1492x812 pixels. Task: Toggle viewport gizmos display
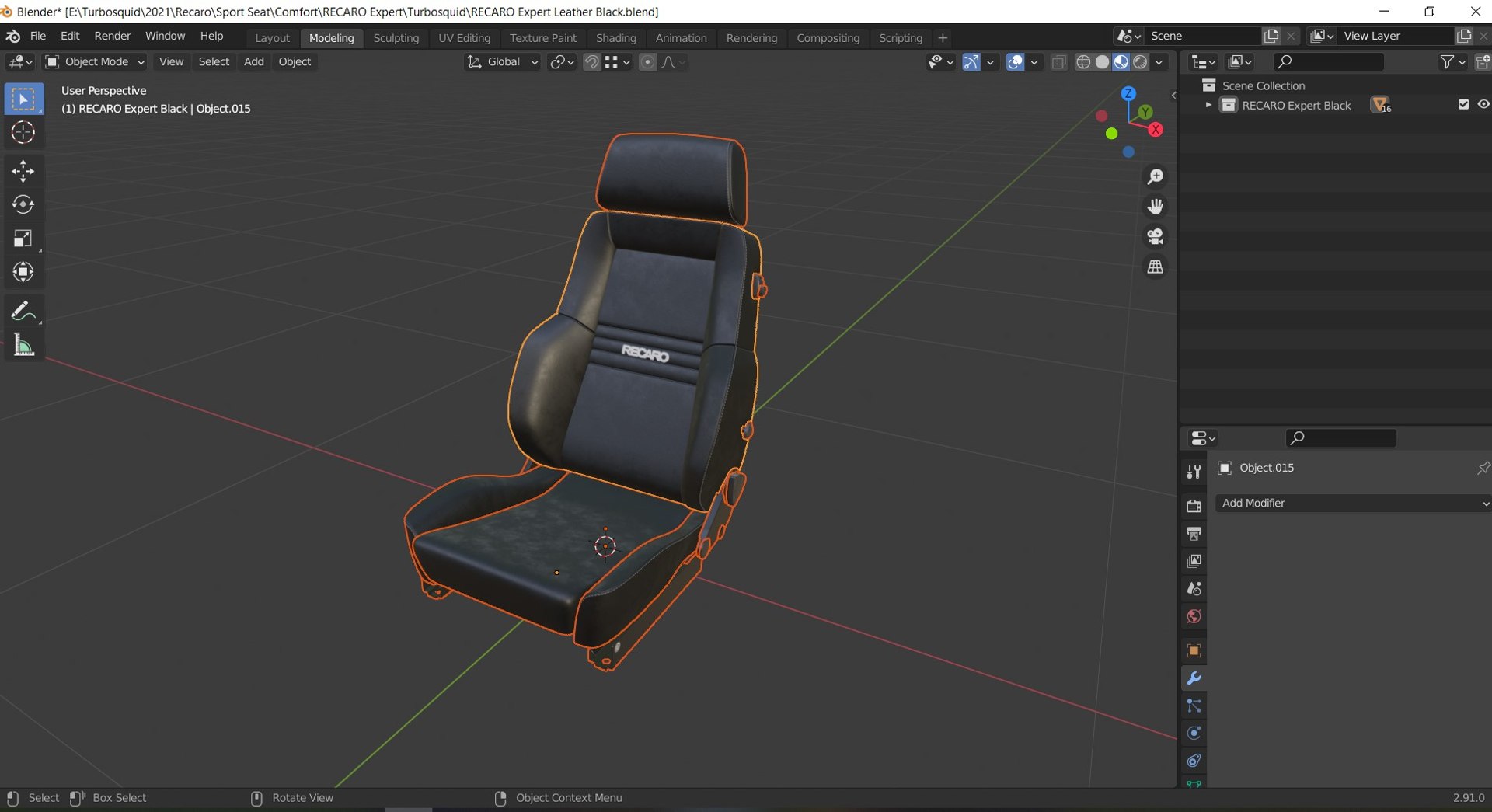pyautogui.click(x=971, y=62)
